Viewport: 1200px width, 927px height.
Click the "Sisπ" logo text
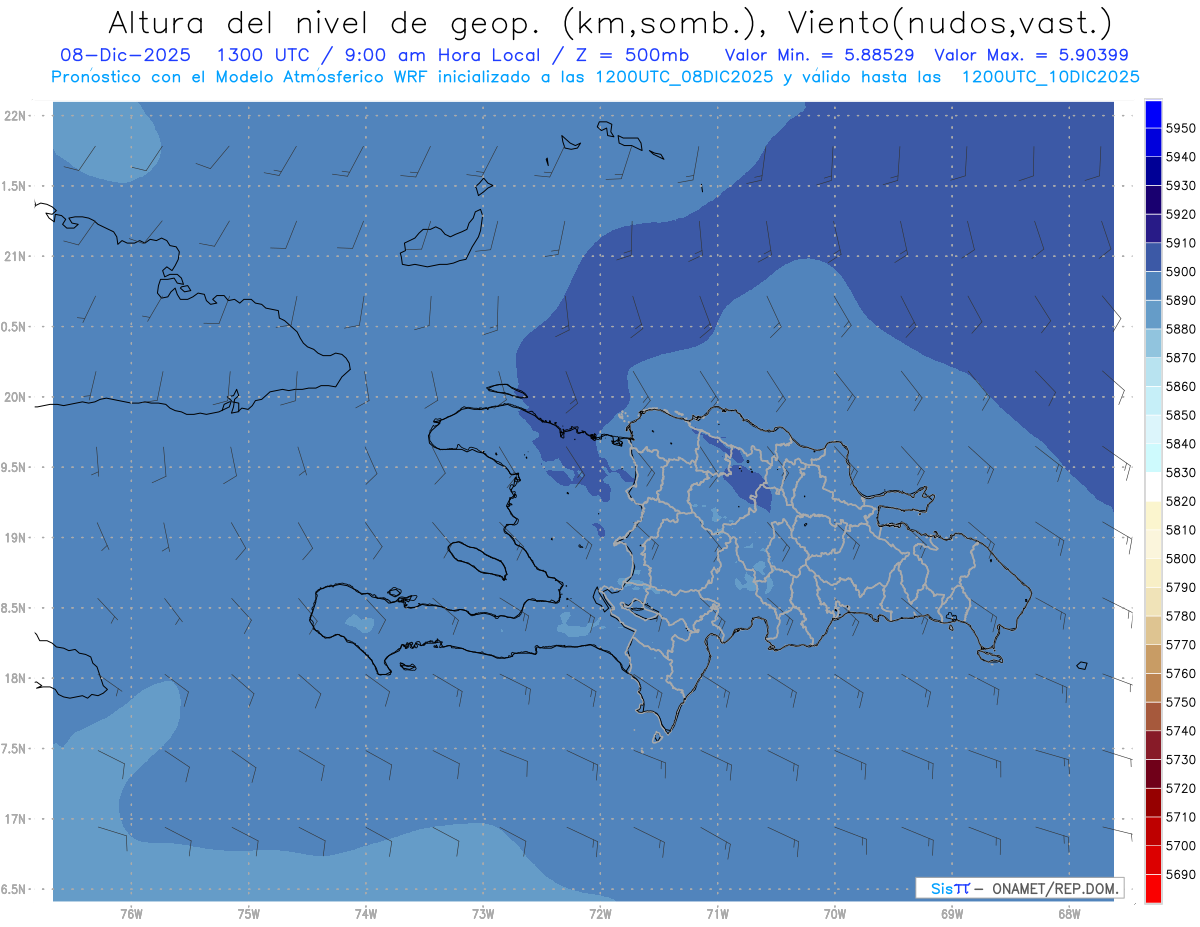(950, 888)
